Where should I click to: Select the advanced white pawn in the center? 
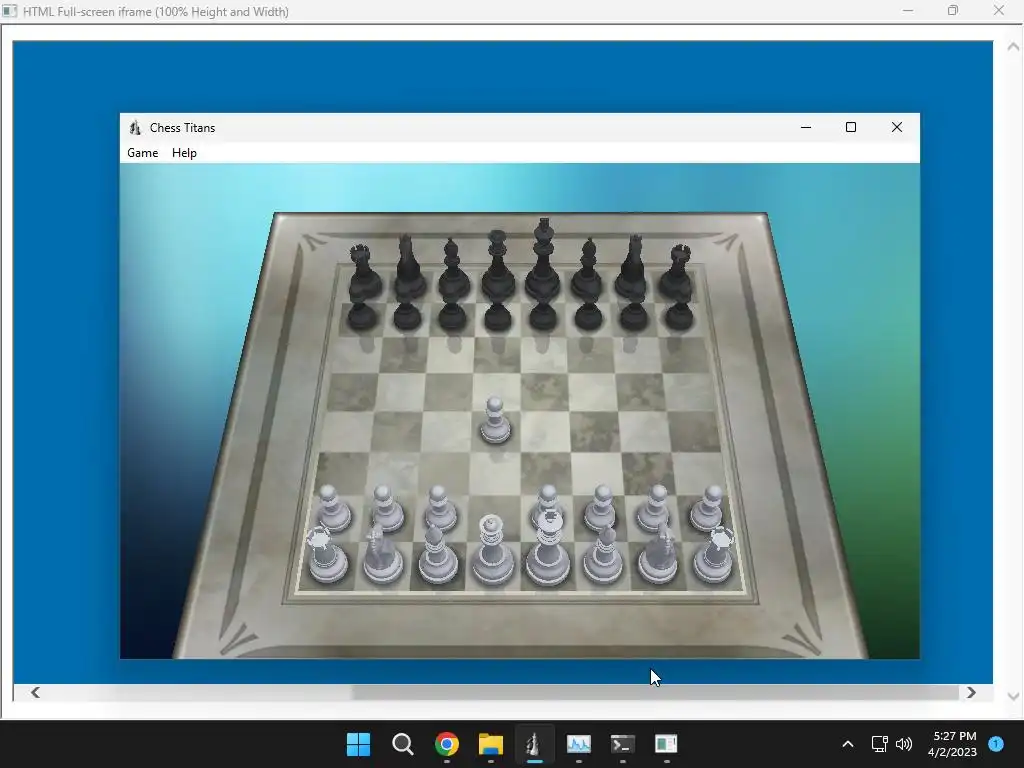495,421
